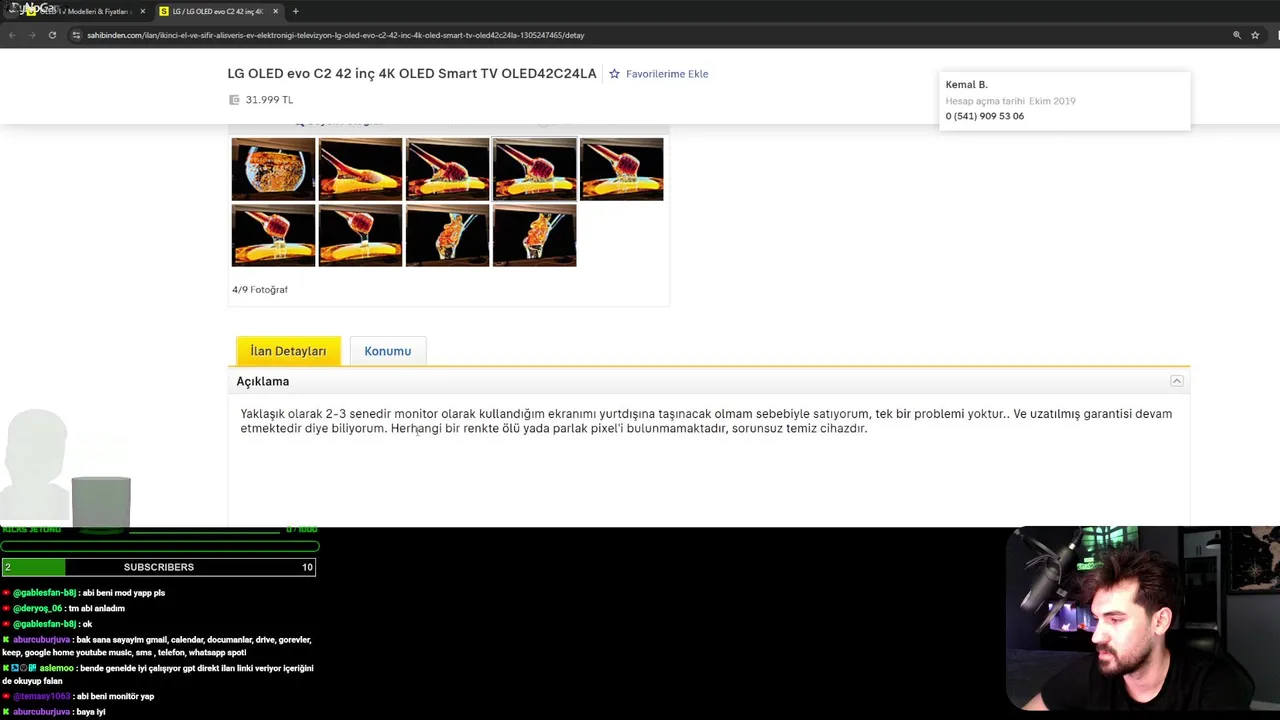Click the 4/9 Fotoğraf counter text

(x=260, y=290)
